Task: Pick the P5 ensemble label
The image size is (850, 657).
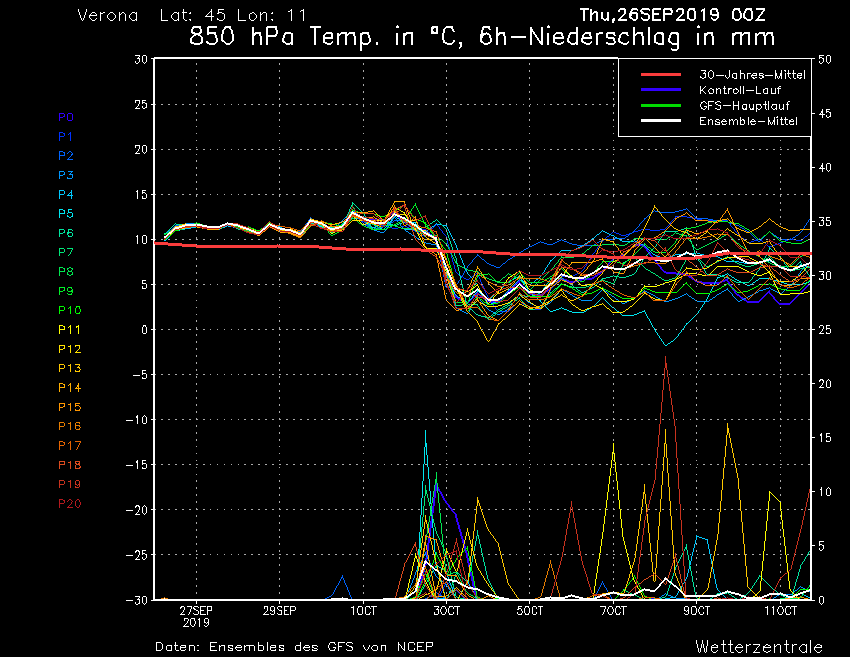Action: 66,214
